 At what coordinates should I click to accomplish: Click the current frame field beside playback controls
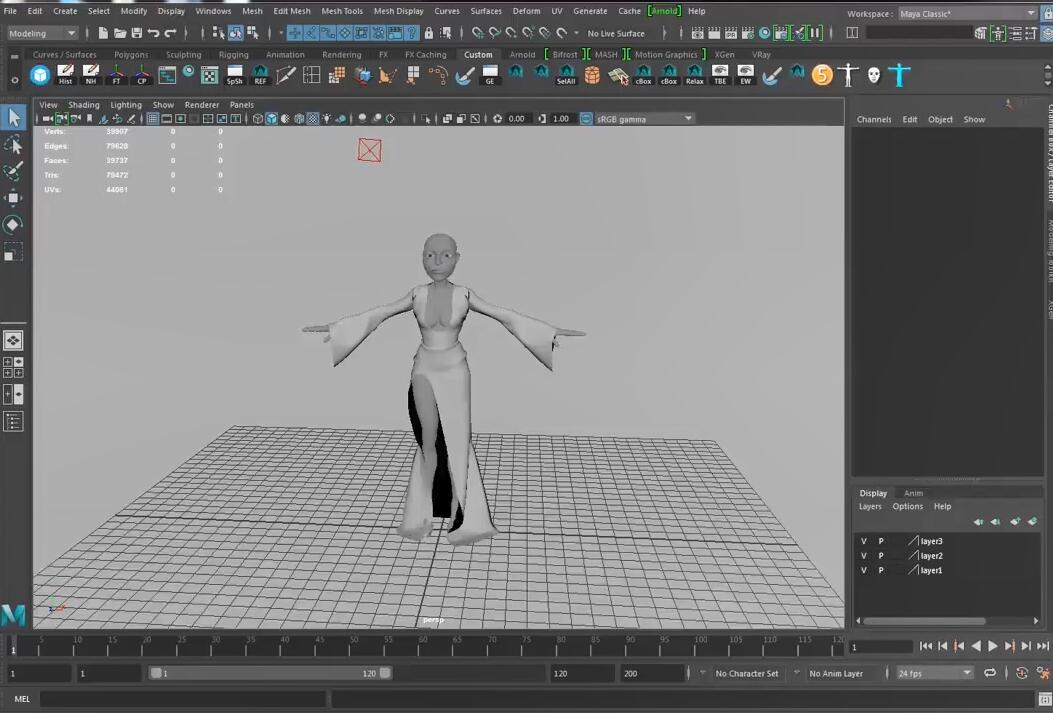pos(880,647)
